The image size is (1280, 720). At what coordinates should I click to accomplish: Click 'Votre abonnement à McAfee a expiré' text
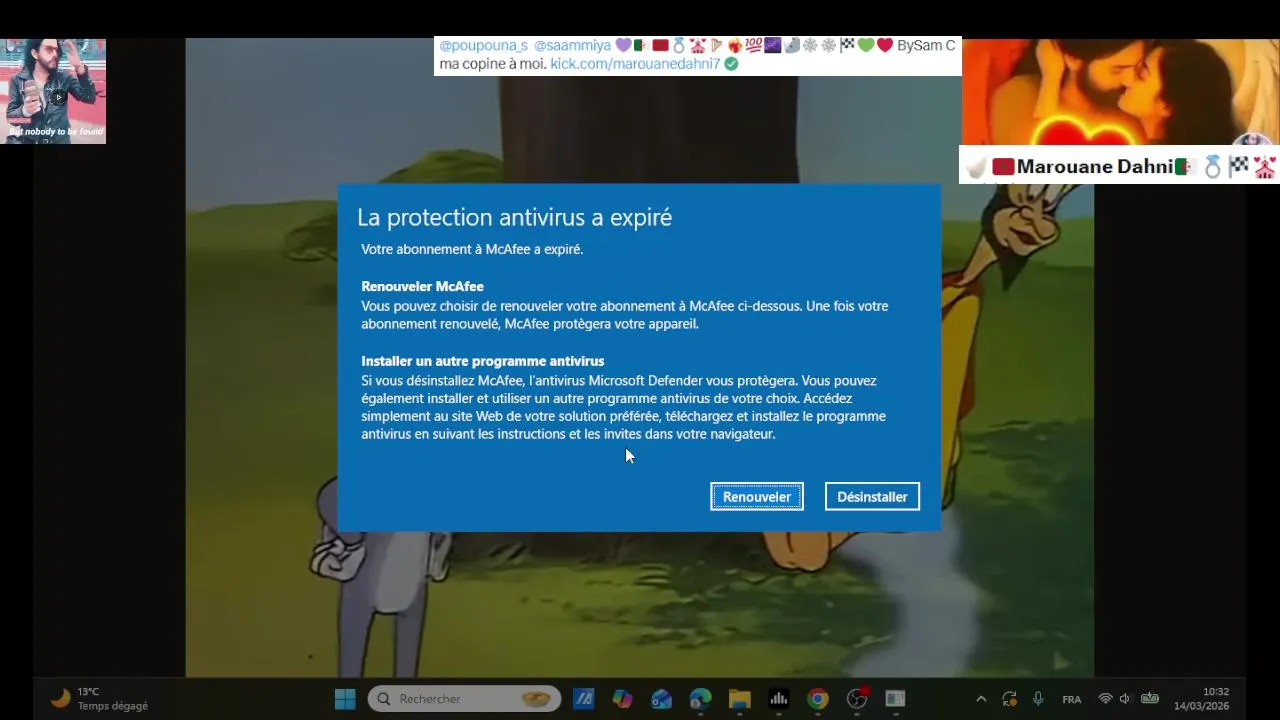(x=472, y=249)
